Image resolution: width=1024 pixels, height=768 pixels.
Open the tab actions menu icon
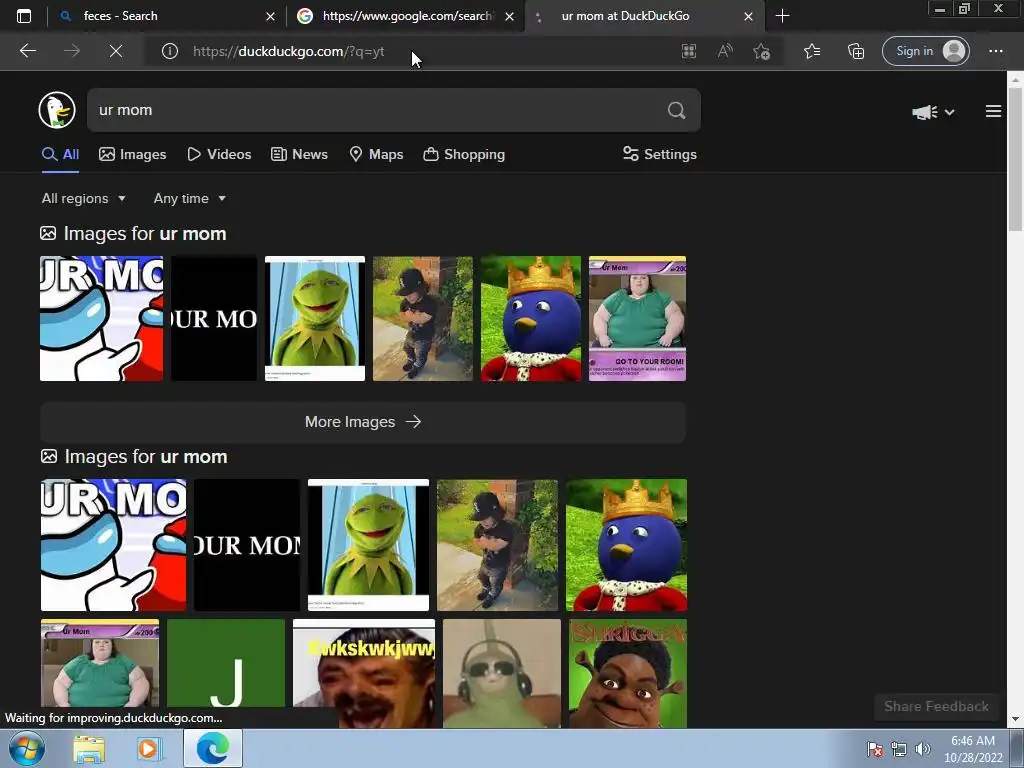click(x=24, y=16)
